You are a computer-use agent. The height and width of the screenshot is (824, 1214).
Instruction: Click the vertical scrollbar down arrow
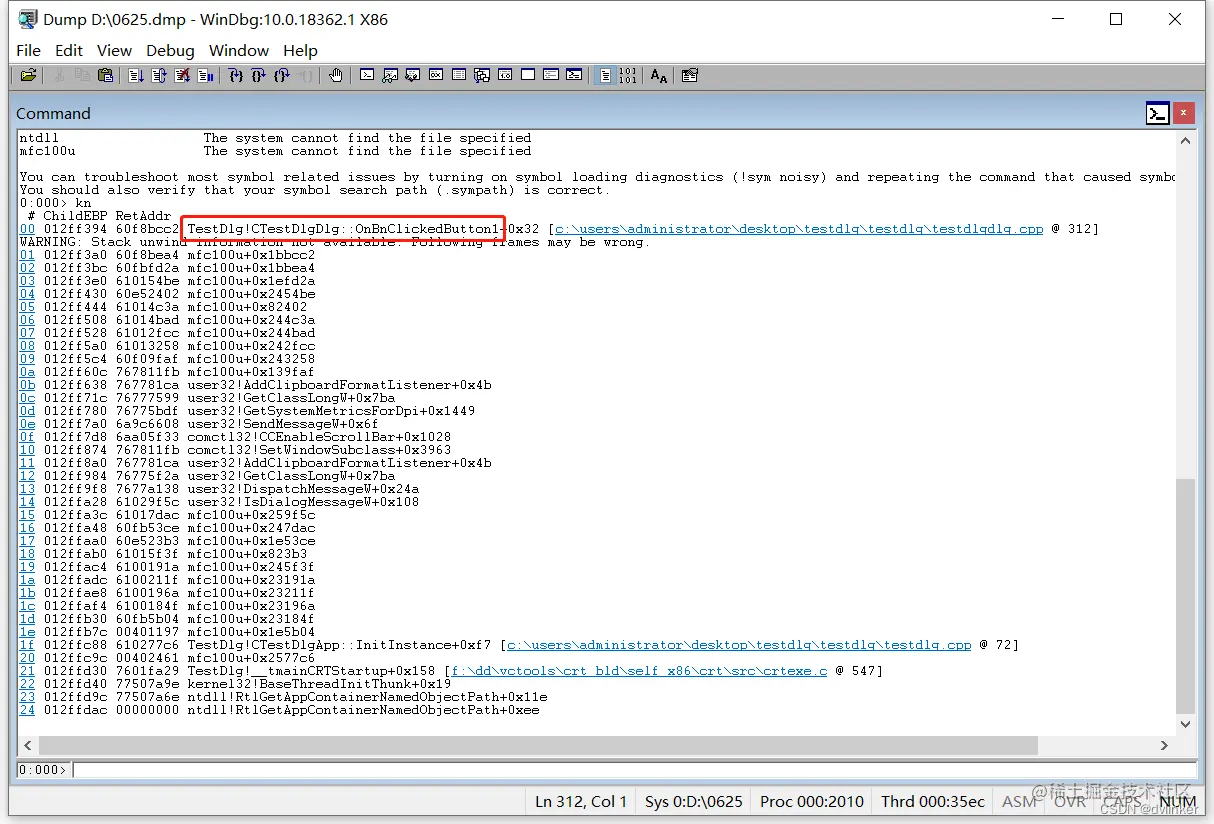point(1185,724)
